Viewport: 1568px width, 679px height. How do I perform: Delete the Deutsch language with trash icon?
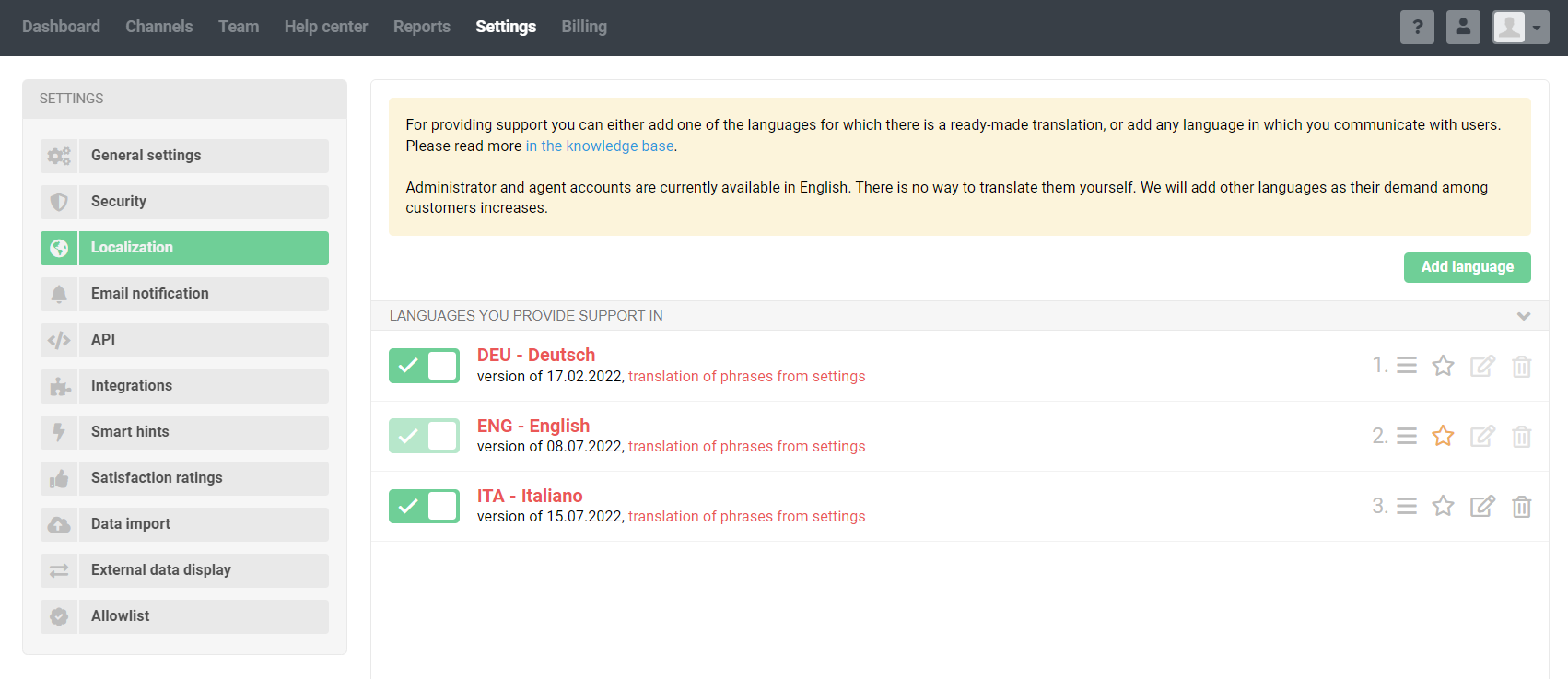click(x=1522, y=366)
